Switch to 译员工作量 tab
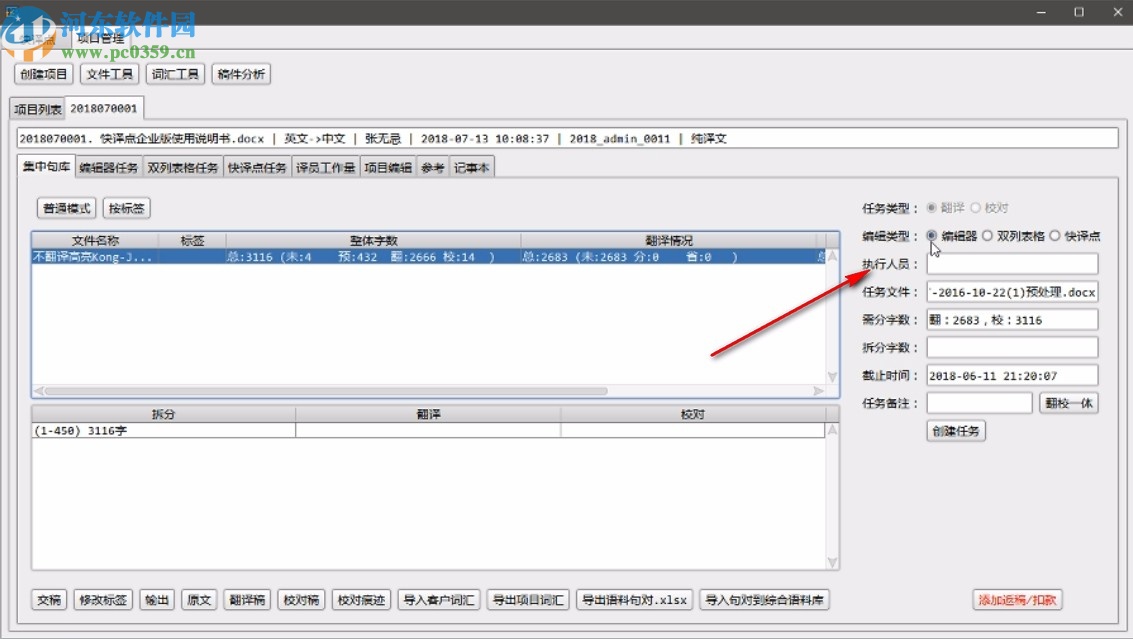Screen dimensions: 1133x639 click(325, 167)
